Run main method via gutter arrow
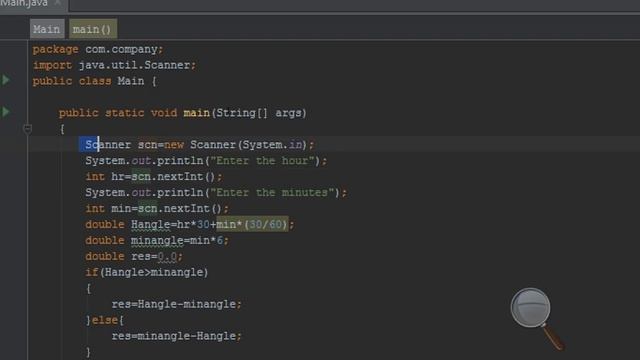This screenshot has width=640, height=360. 6,111
